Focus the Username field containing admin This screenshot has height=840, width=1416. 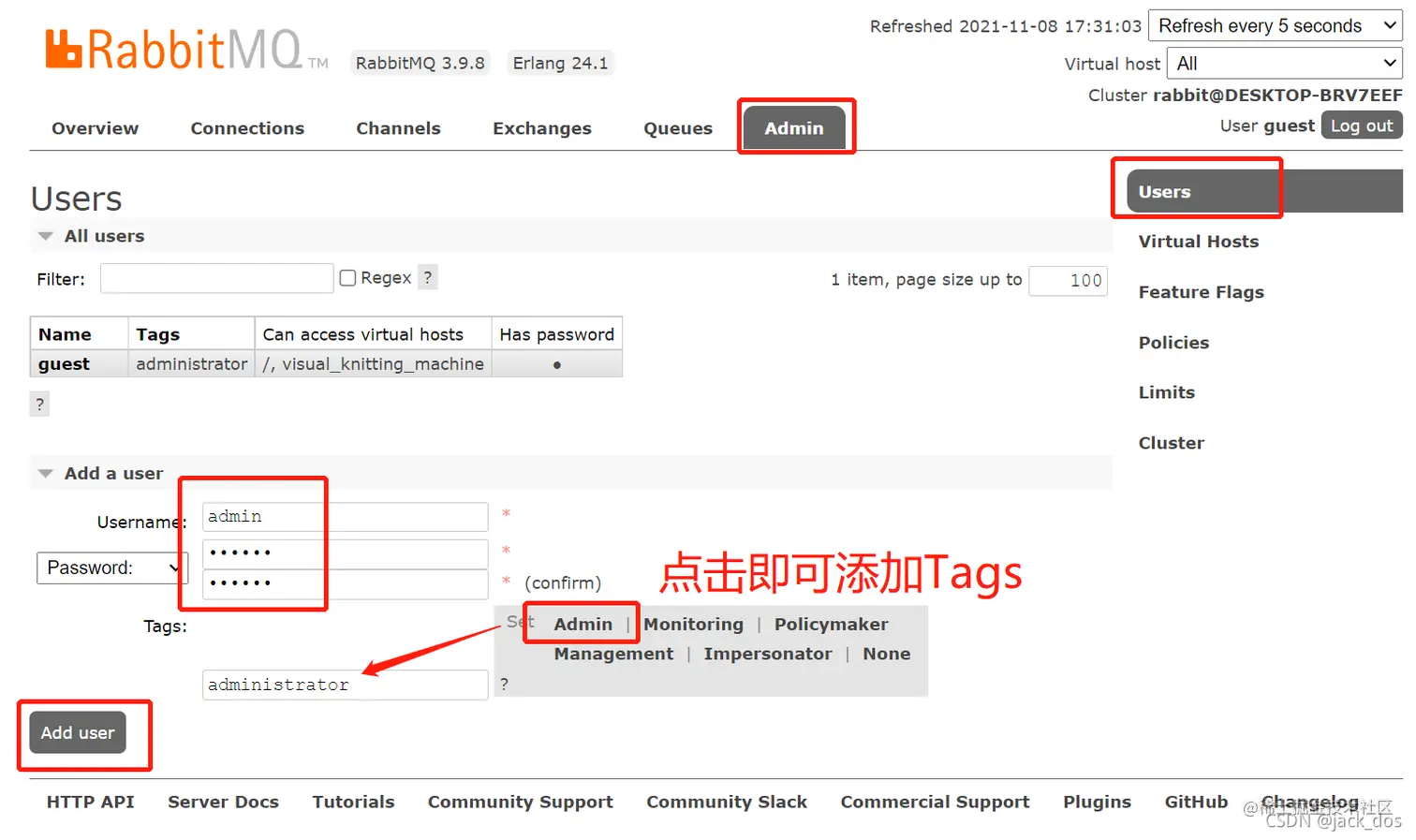tap(345, 517)
